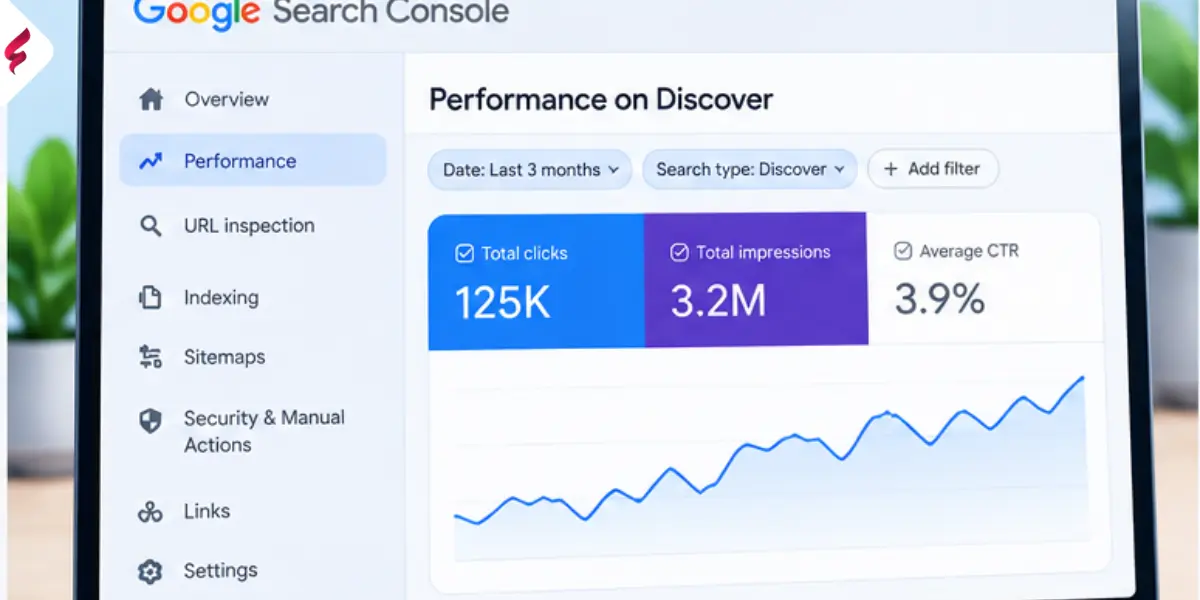Toggle the Total clicks checkbox
Viewport: 1200px width, 600px height.
[464, 253]
